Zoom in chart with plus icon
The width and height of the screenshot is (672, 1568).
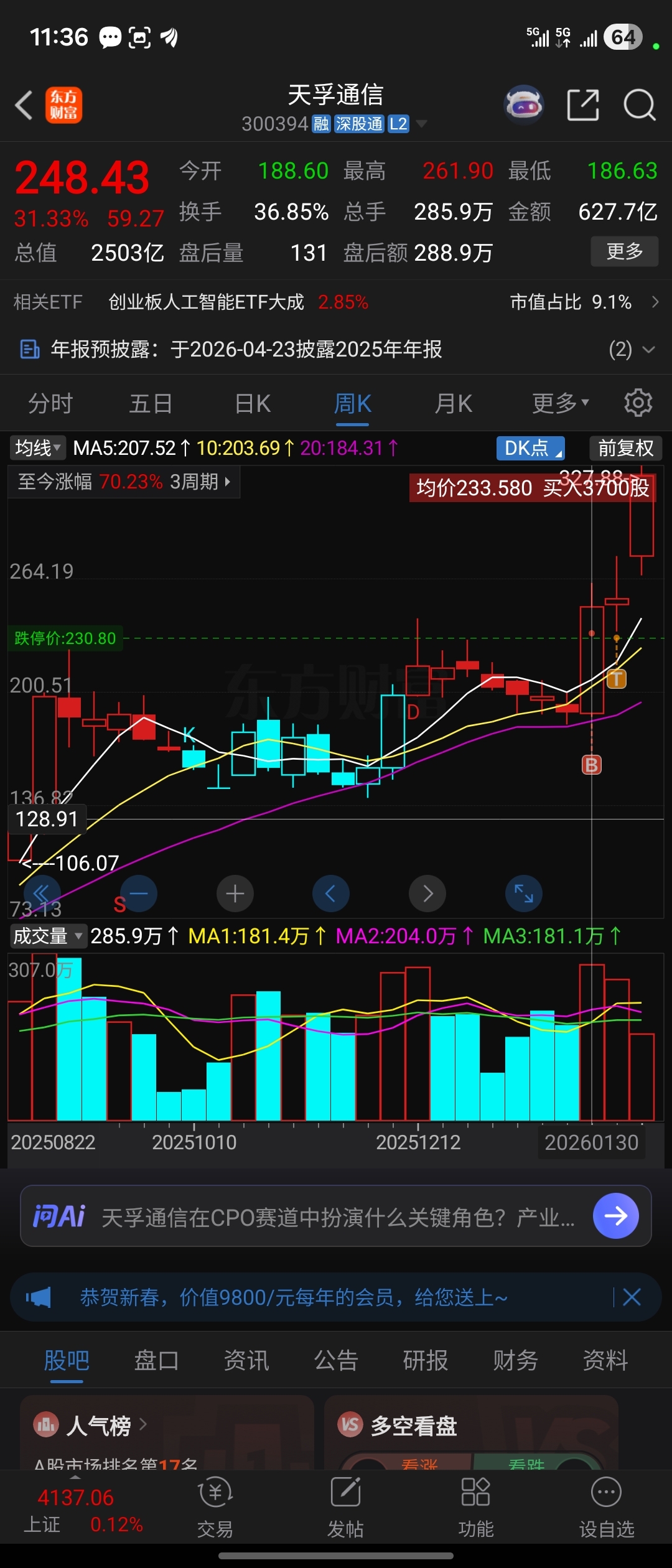click(235, 894)
